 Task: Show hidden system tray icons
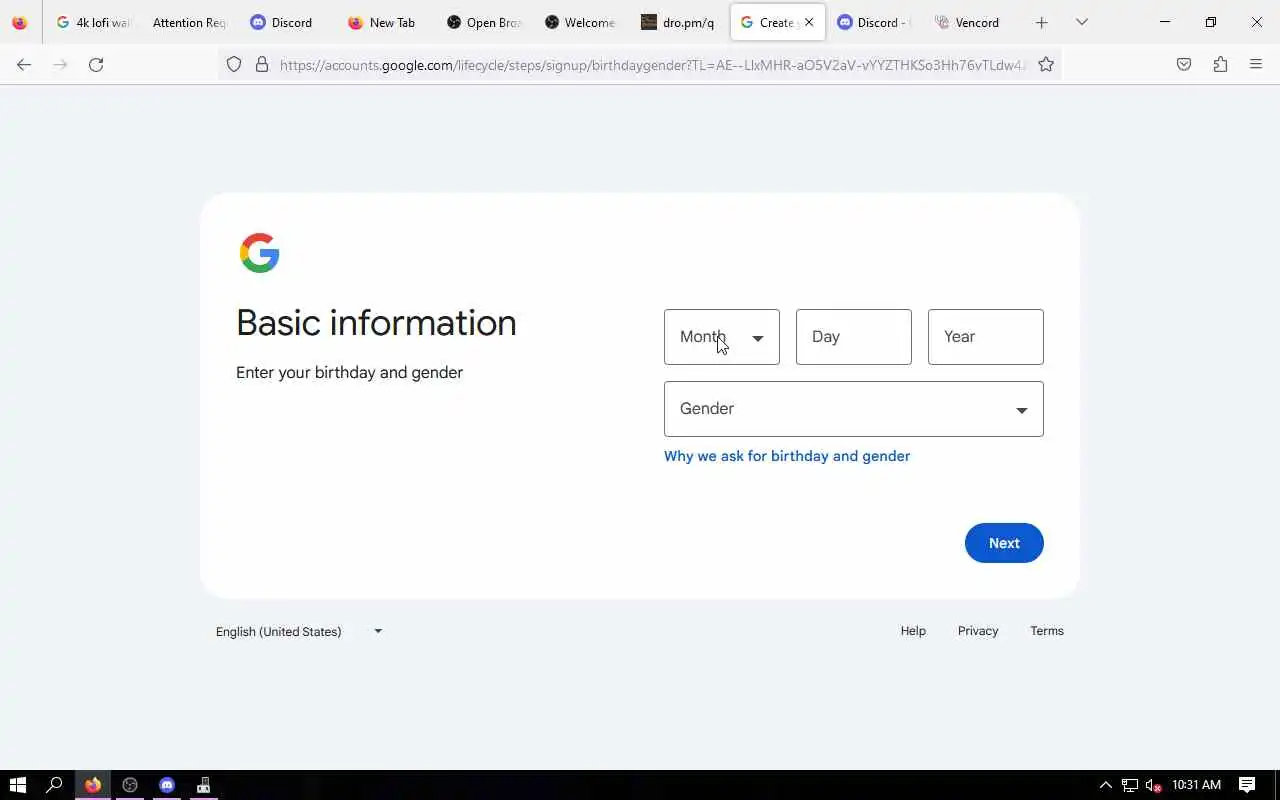coord(1105,785)
